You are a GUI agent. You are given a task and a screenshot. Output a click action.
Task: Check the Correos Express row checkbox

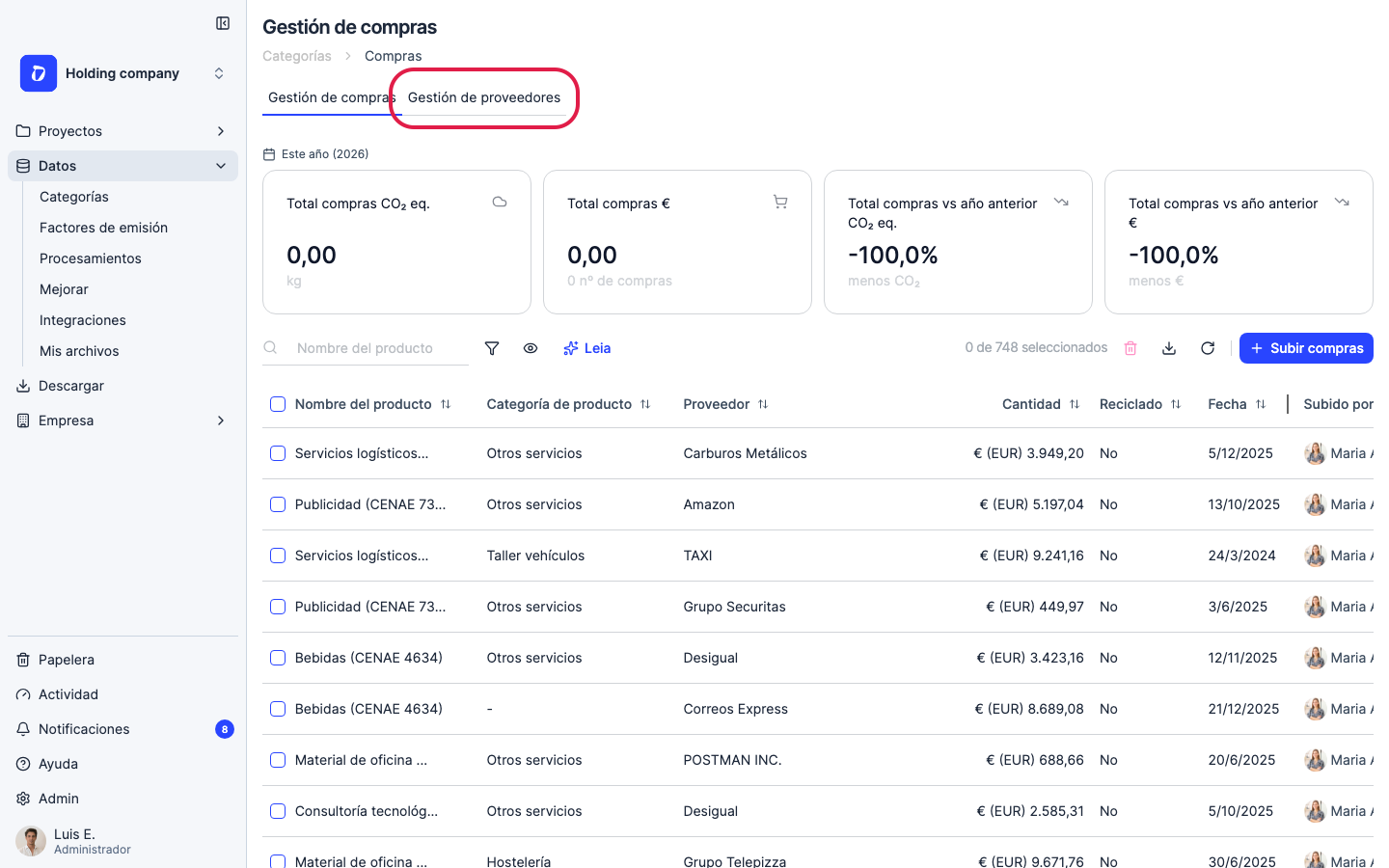[278, 709]
